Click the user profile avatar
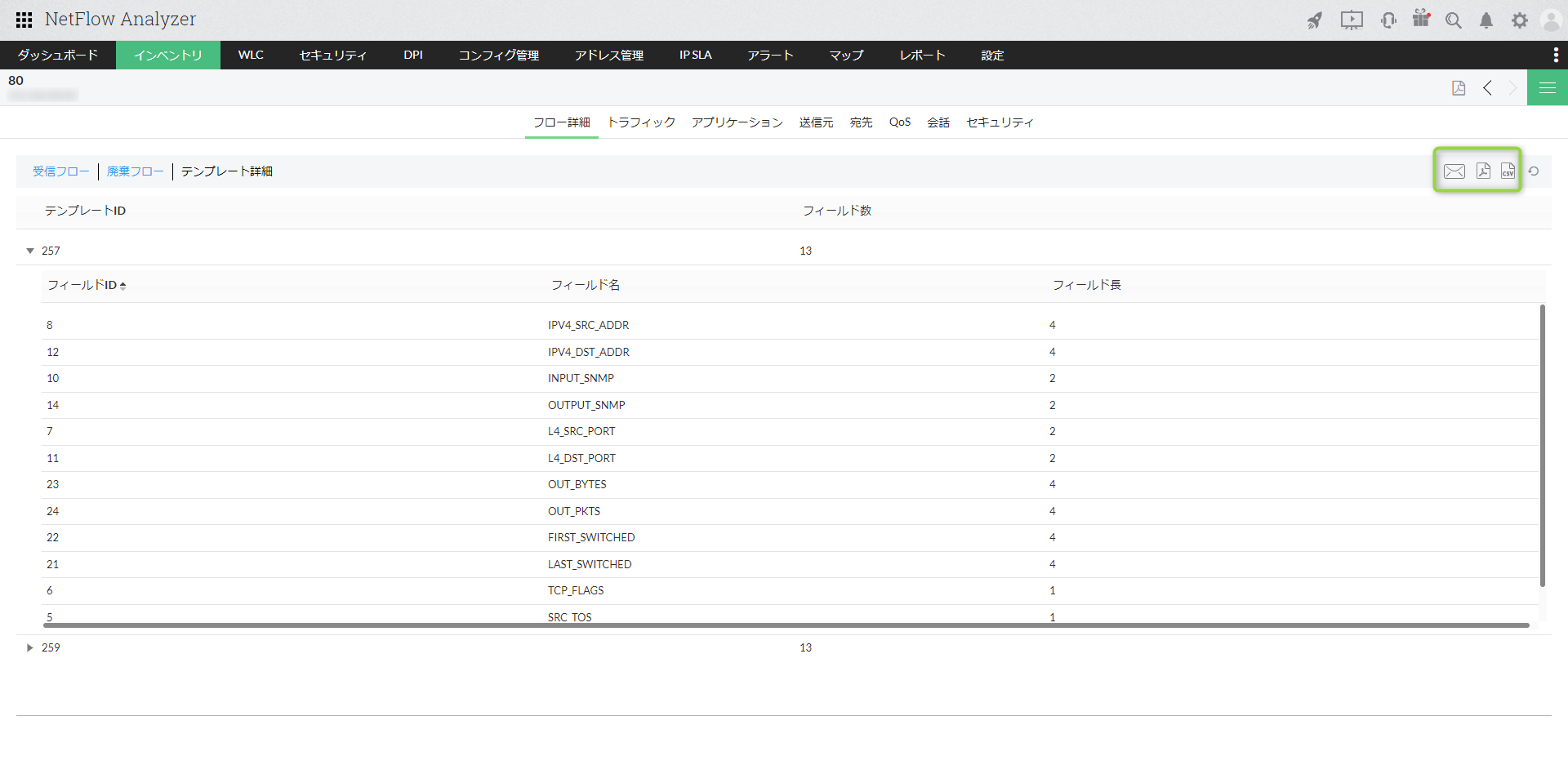This screenshot has height=765, width=1568. [1551, 20]
